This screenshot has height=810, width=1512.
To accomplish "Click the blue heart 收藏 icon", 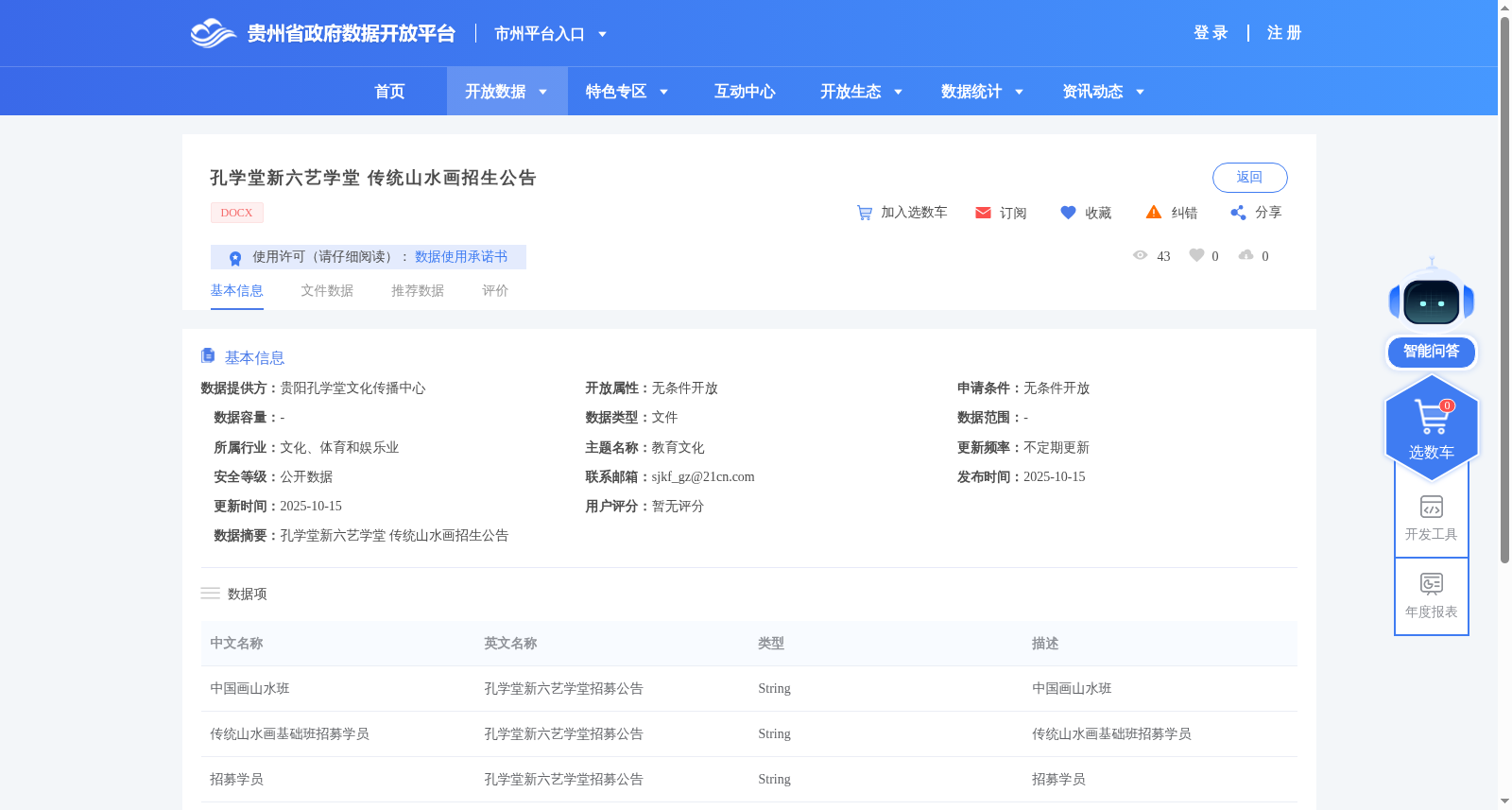I will pyautogui.click(x=1068, y=213).
